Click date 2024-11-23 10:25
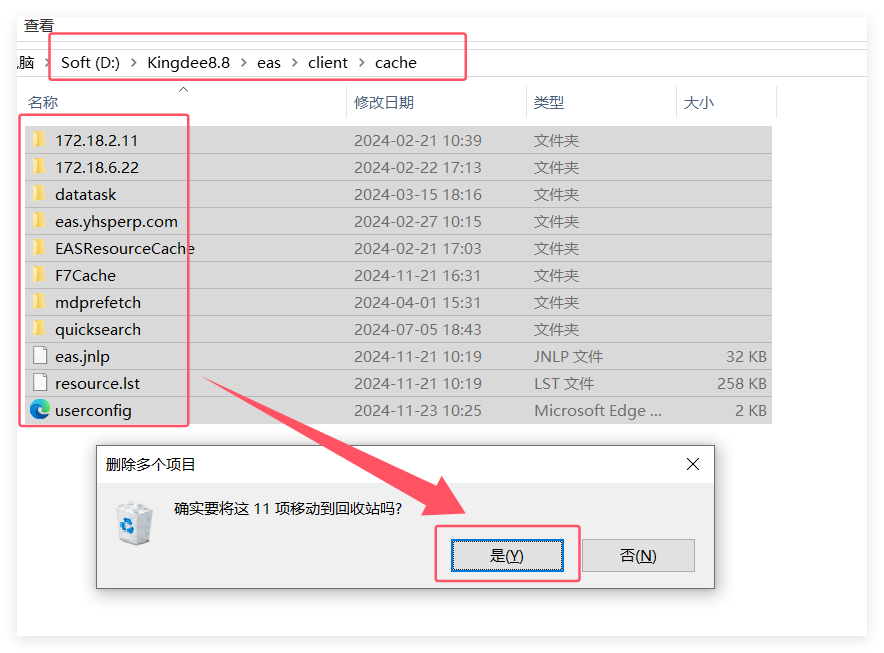This screenshot has height=653, width=884. pyautogui.click(x=418, y=411)
